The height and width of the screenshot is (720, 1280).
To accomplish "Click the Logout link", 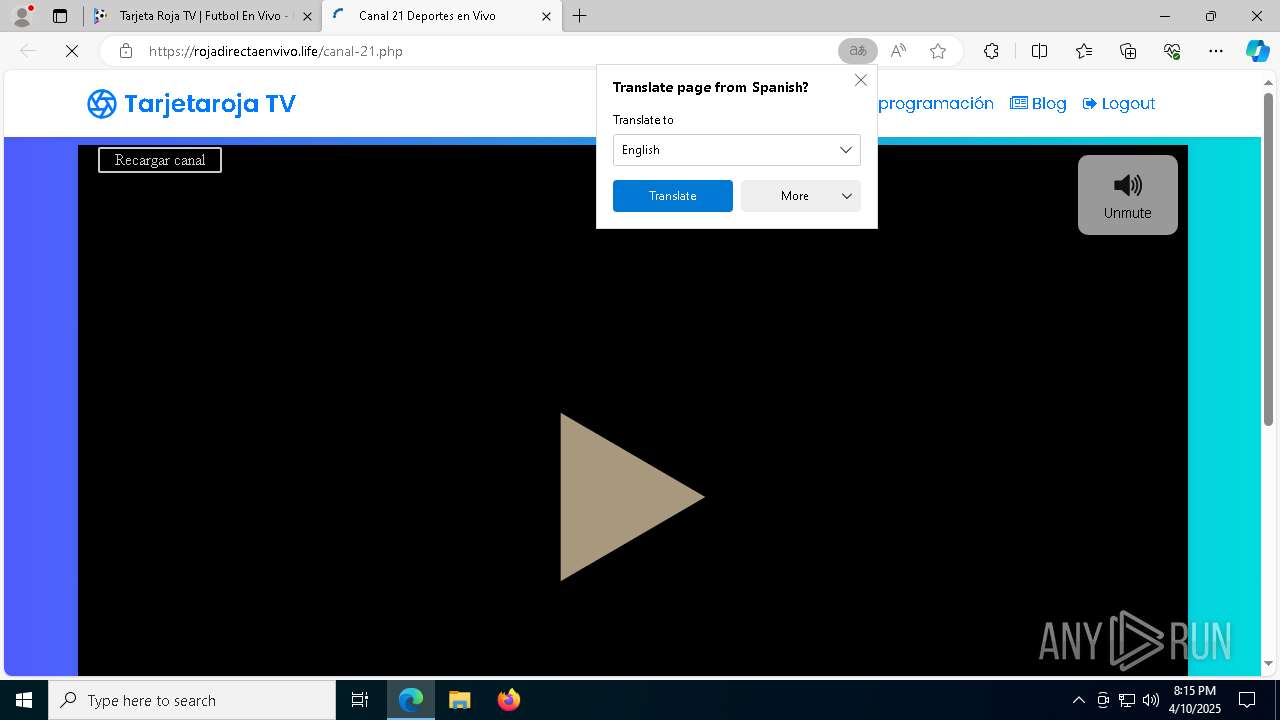I will point(1119,104).
